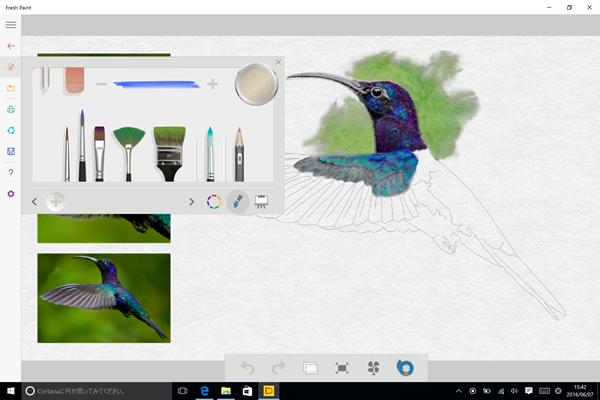Click the current beige color swatch
This screenshot has width=600, height=400.
tap(254, 85)
